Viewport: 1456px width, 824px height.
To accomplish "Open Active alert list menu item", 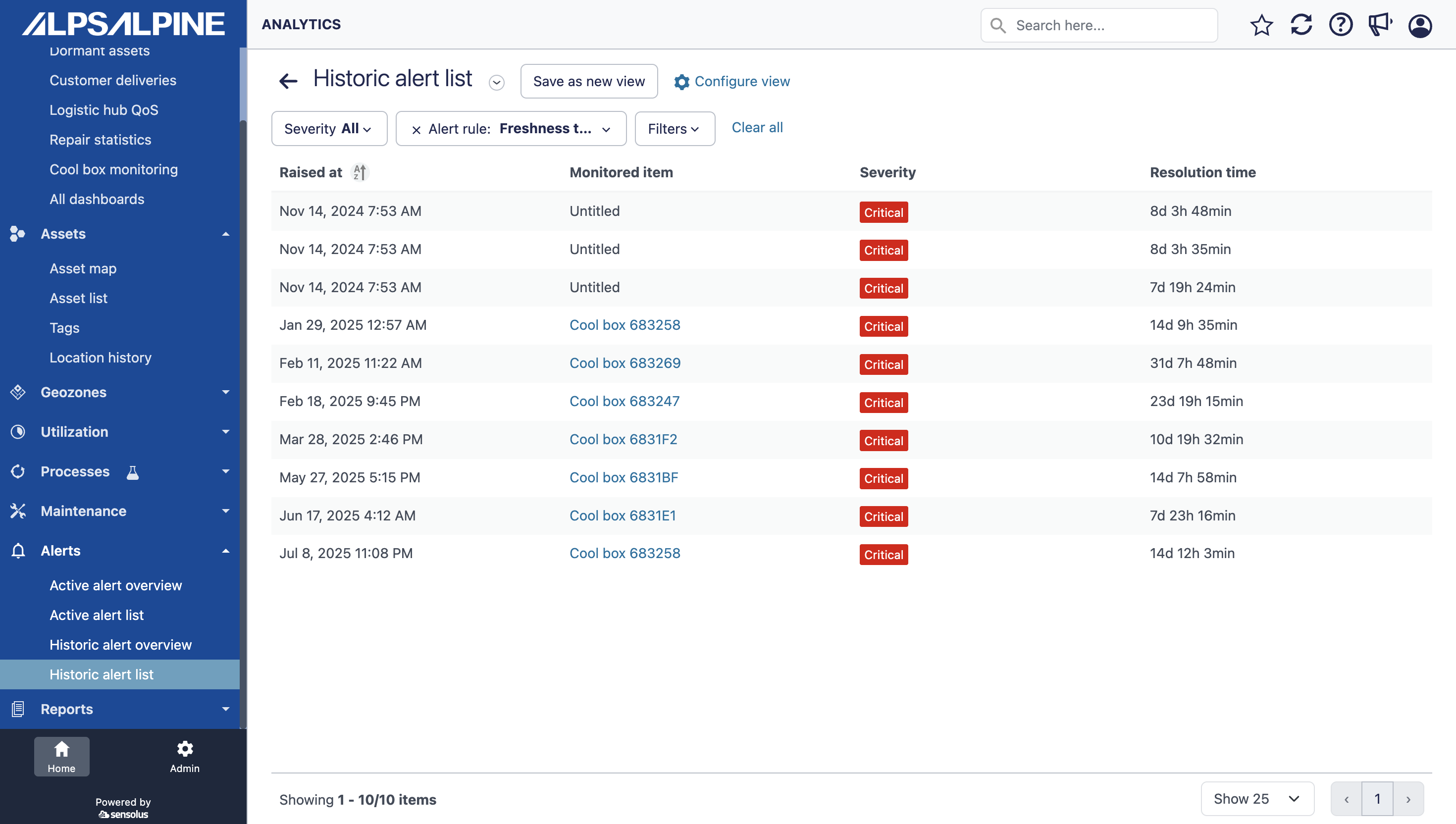I will 97,615.
